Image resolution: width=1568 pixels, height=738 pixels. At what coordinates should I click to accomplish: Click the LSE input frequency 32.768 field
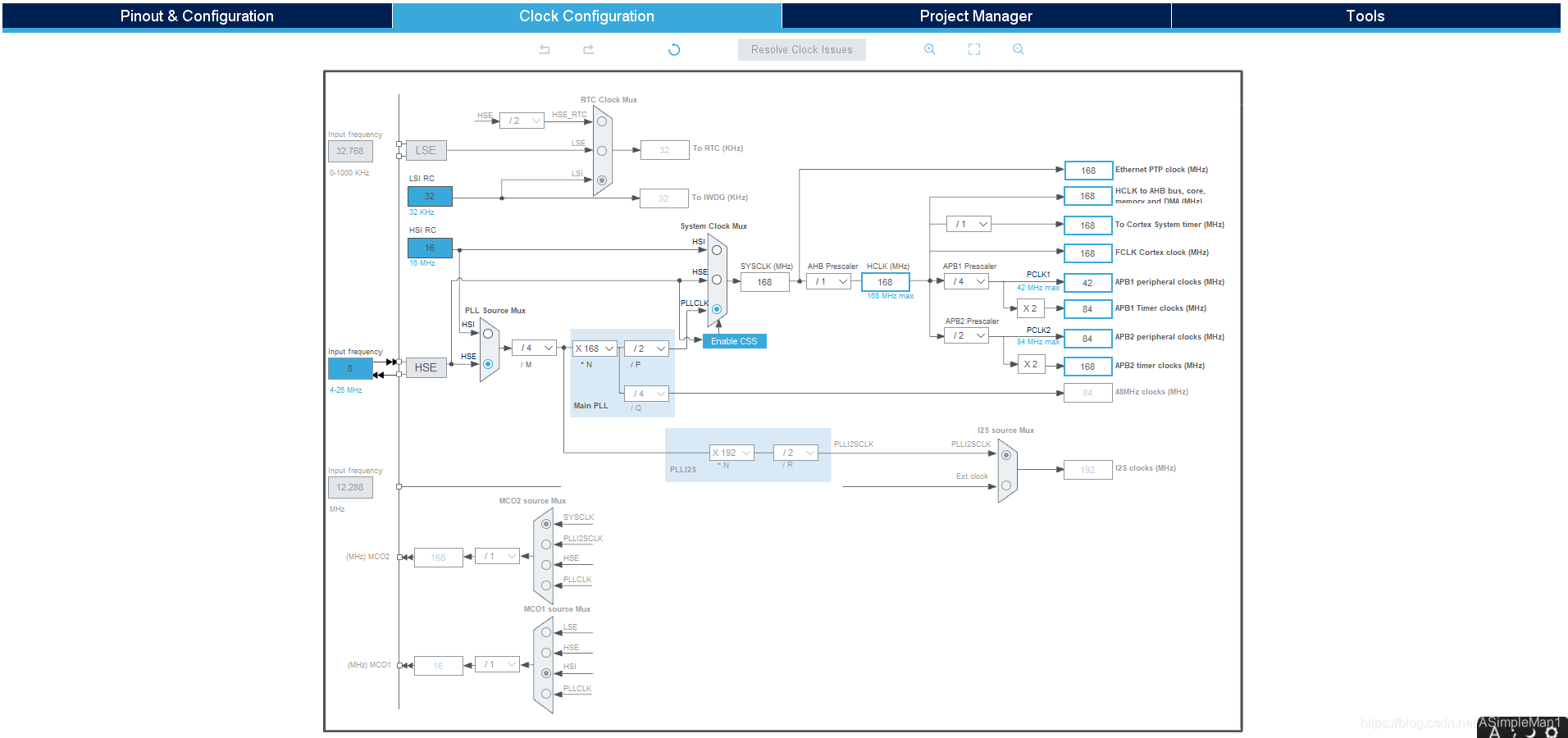coord(350,151)
